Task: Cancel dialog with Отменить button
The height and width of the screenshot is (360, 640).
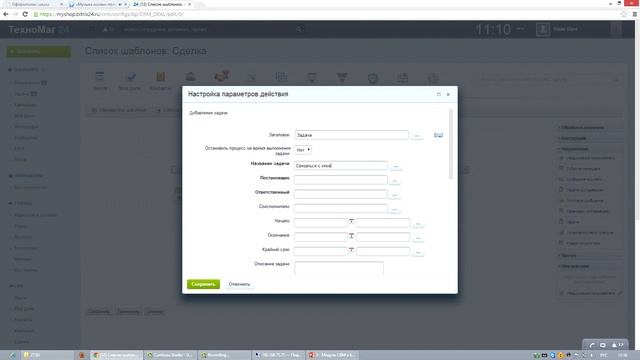Action: tap(239, 284)
